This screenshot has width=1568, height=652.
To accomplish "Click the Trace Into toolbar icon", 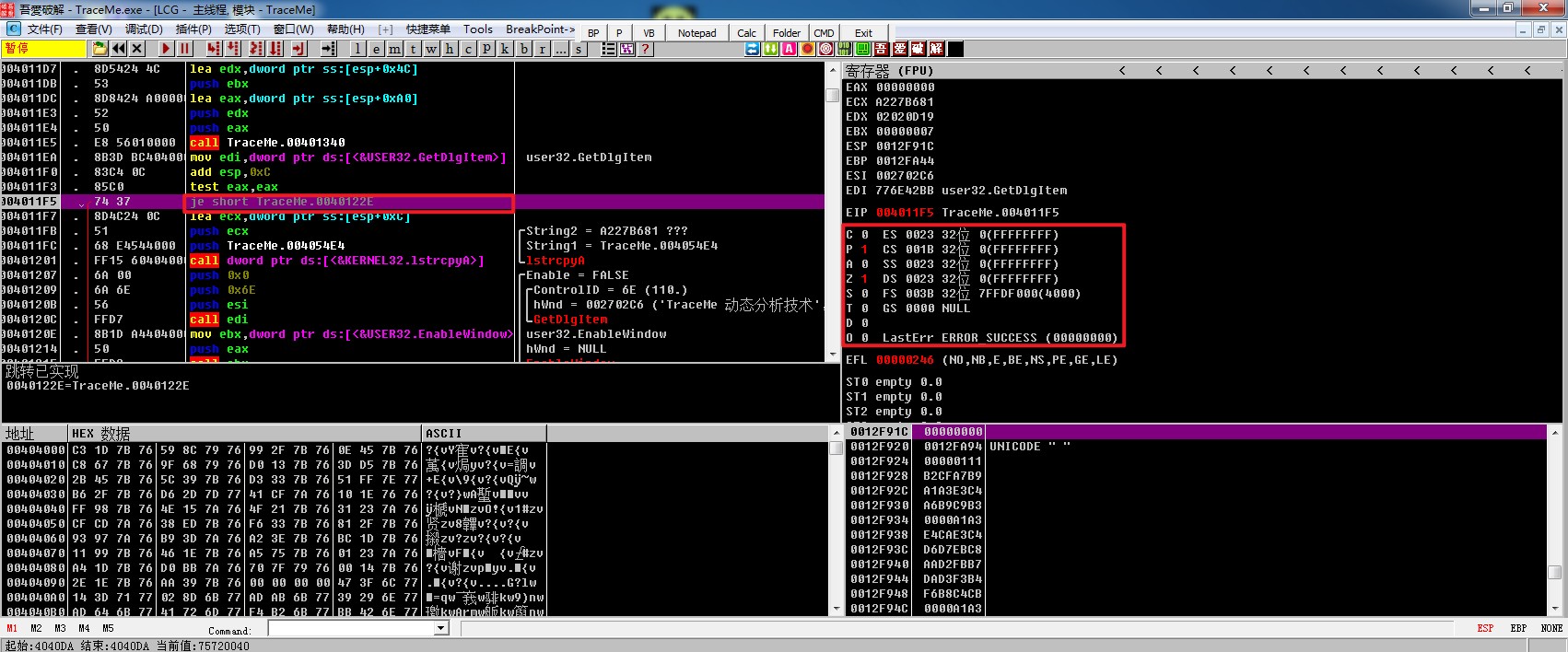I will 256,49.
